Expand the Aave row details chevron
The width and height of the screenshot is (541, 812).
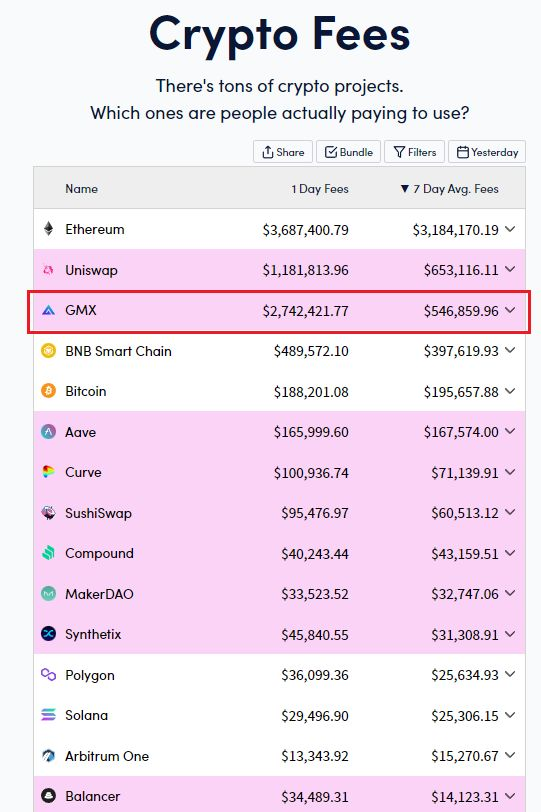510,431
